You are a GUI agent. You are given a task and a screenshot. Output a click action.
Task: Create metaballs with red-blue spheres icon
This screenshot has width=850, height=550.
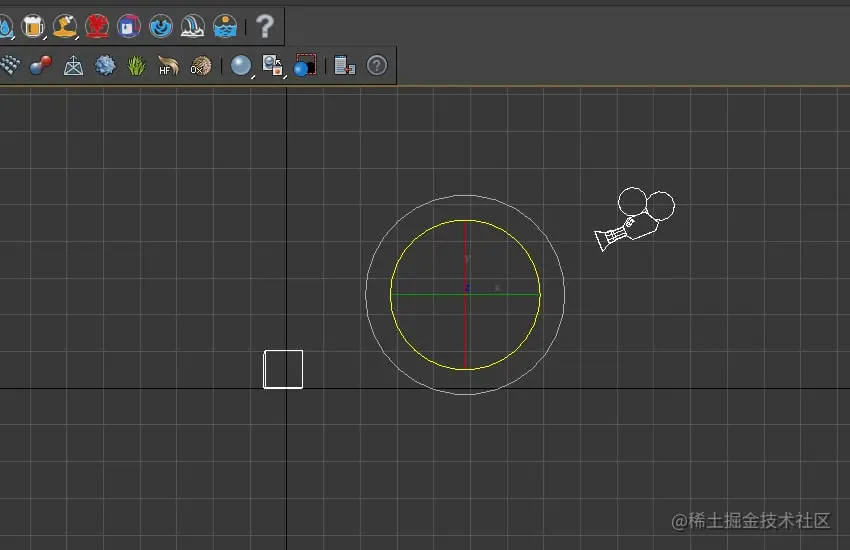pos(41,66)
